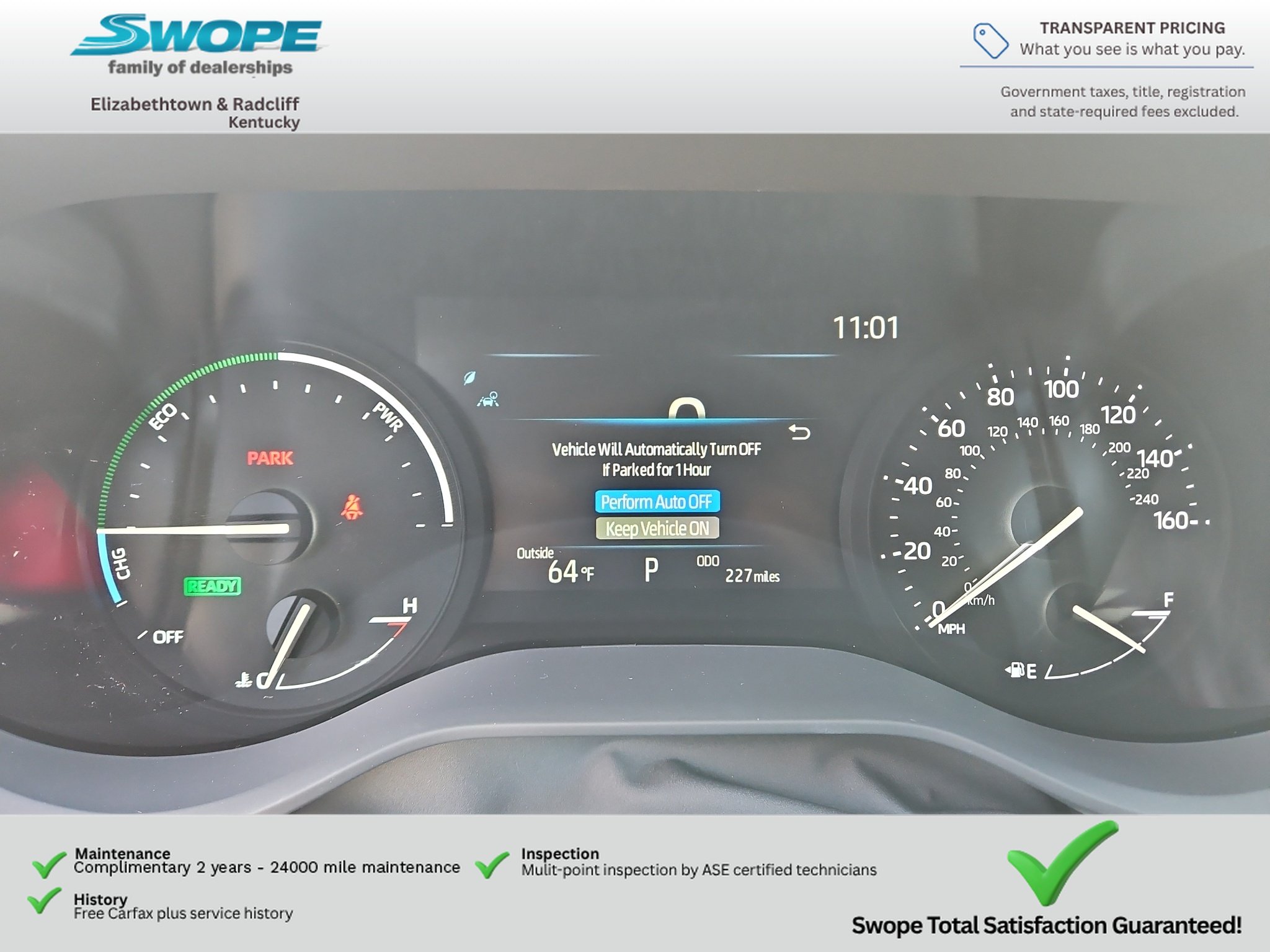Click the PWR label on power gauge

tap(388, 416)
